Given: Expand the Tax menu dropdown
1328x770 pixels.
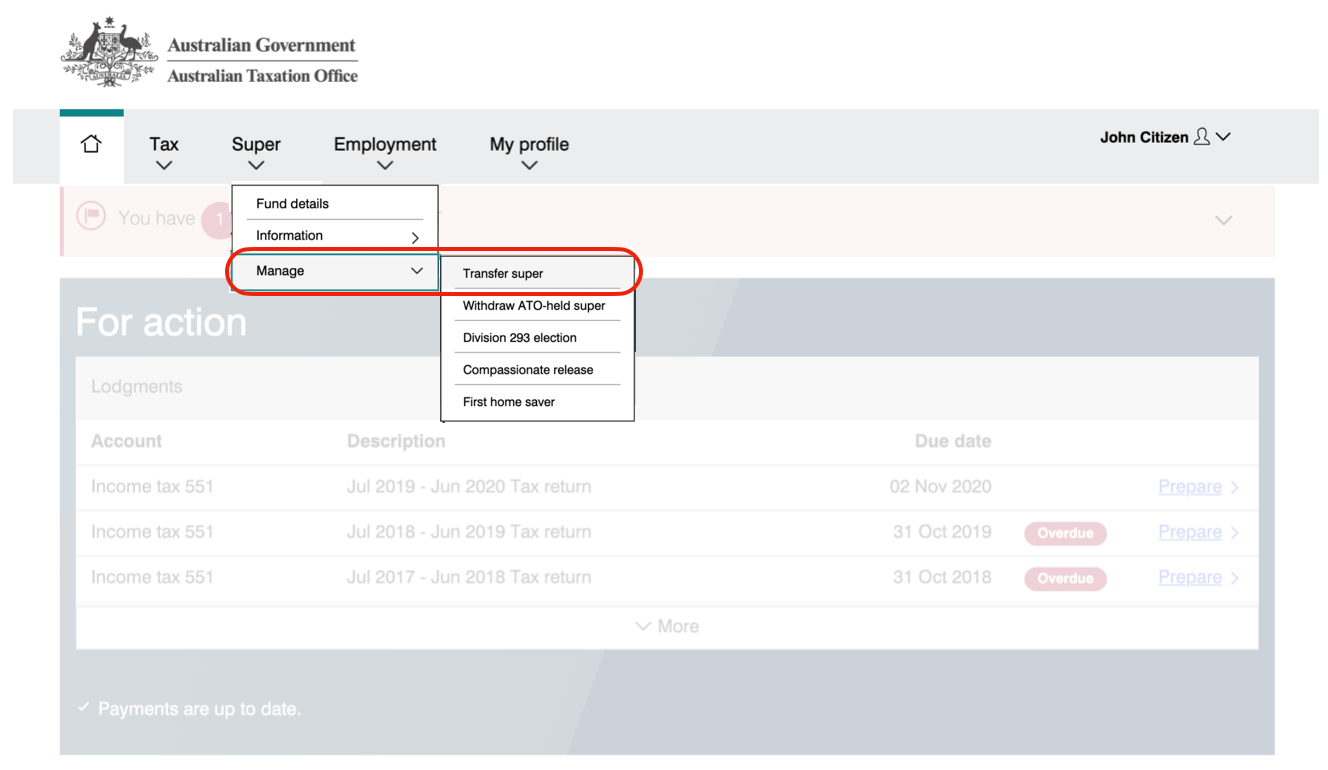Looking at the screenshot, I should coord(163,152).
